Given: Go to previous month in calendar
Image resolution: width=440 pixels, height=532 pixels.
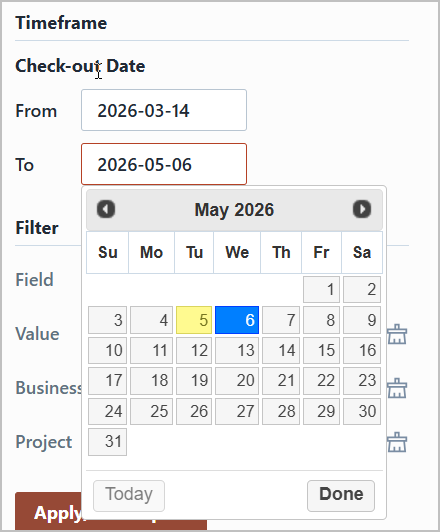Looking at the screenshot, I should point(106,209).
